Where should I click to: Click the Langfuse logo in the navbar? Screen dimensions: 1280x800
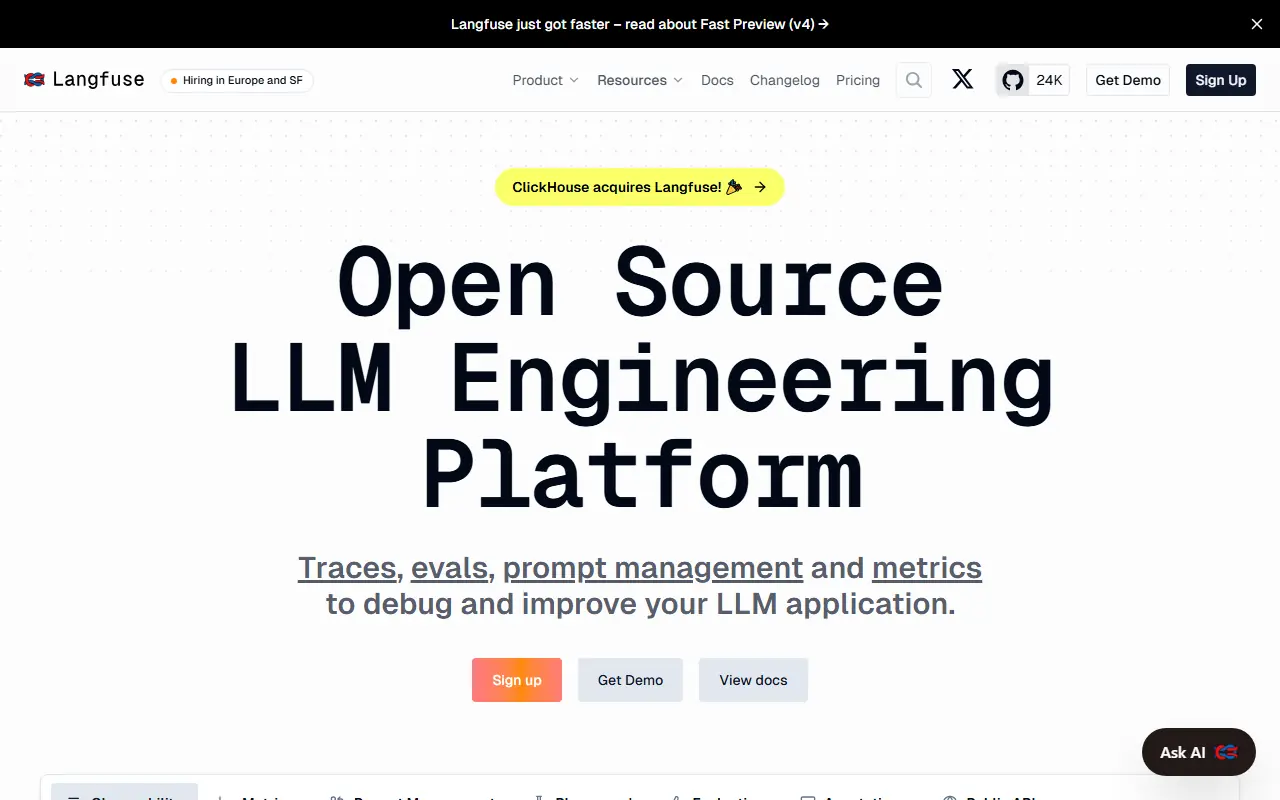tap(84, 79)
